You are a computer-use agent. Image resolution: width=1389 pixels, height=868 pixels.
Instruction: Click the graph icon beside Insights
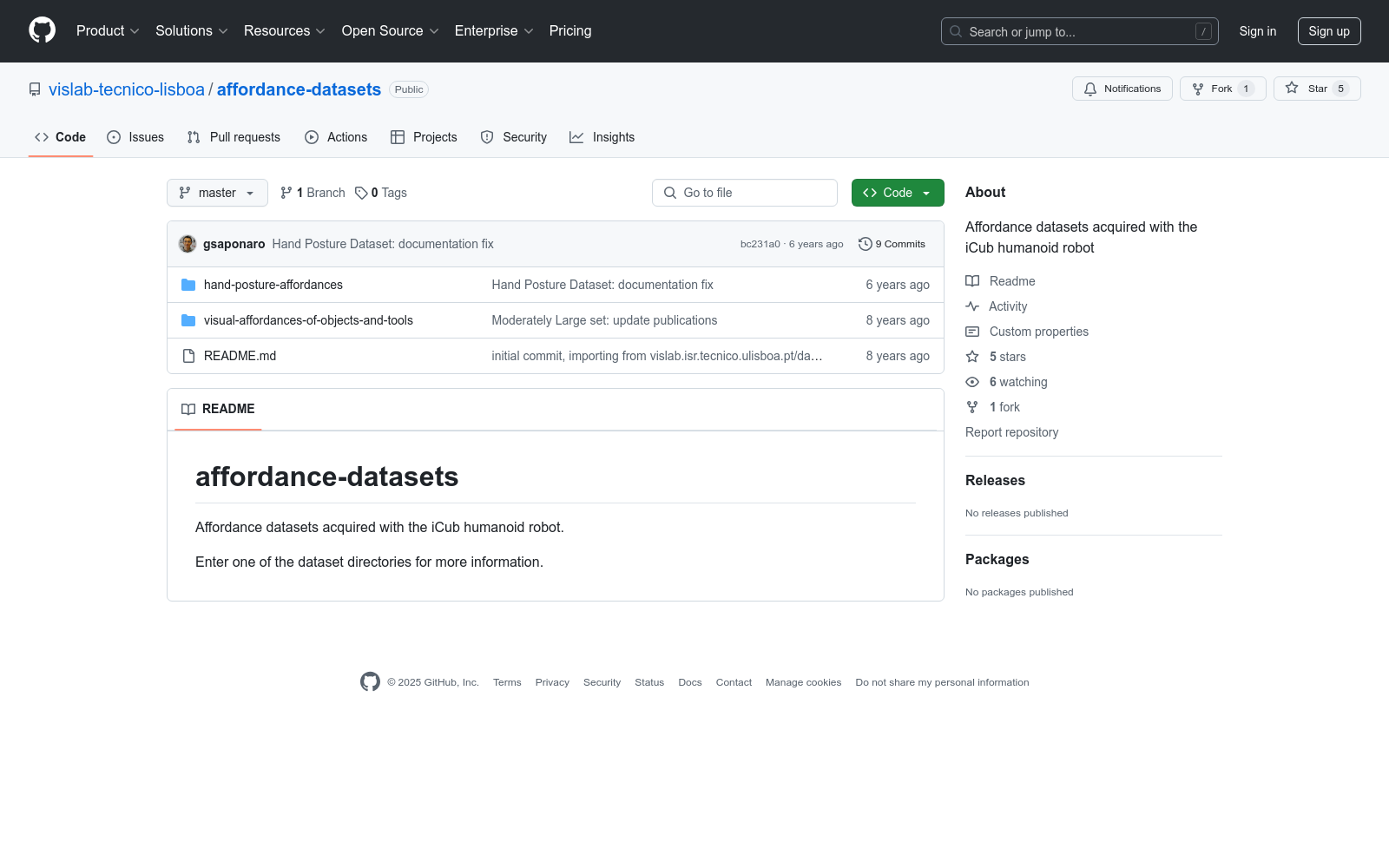576,137
